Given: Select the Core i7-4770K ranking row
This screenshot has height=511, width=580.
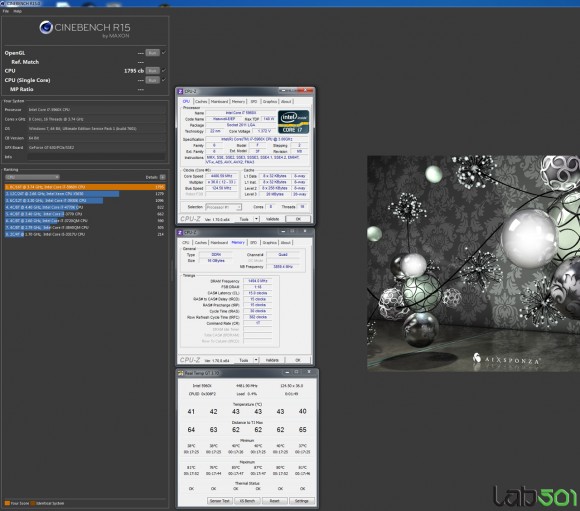Looking at the screenshot, I should (x=85, y=207).
